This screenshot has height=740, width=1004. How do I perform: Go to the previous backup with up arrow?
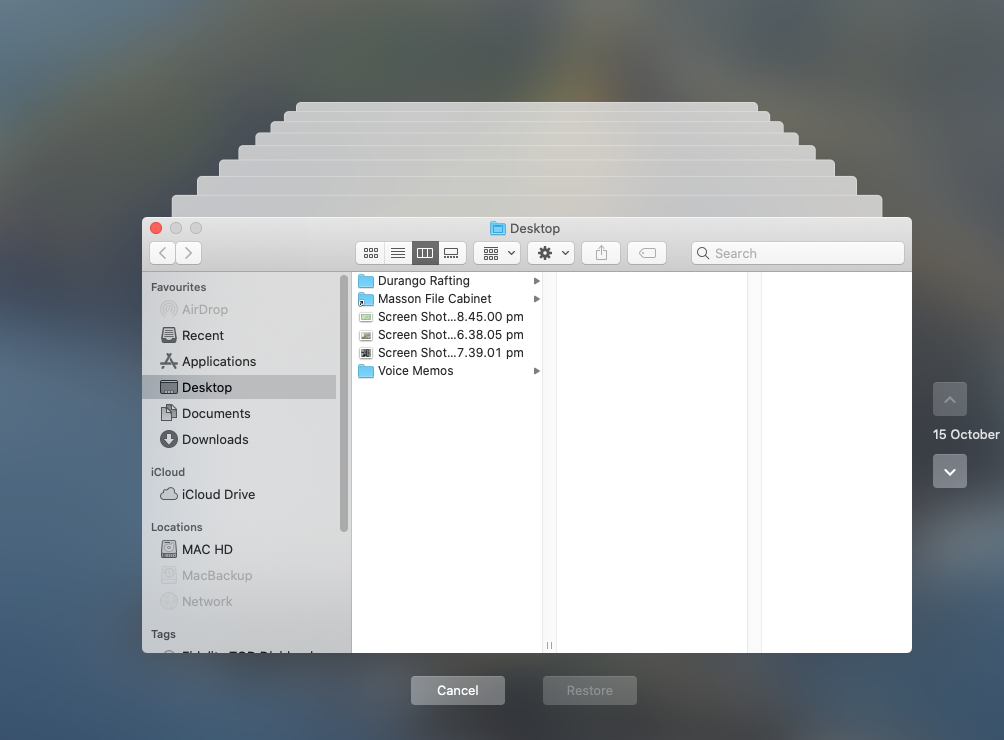click(950, 399)
